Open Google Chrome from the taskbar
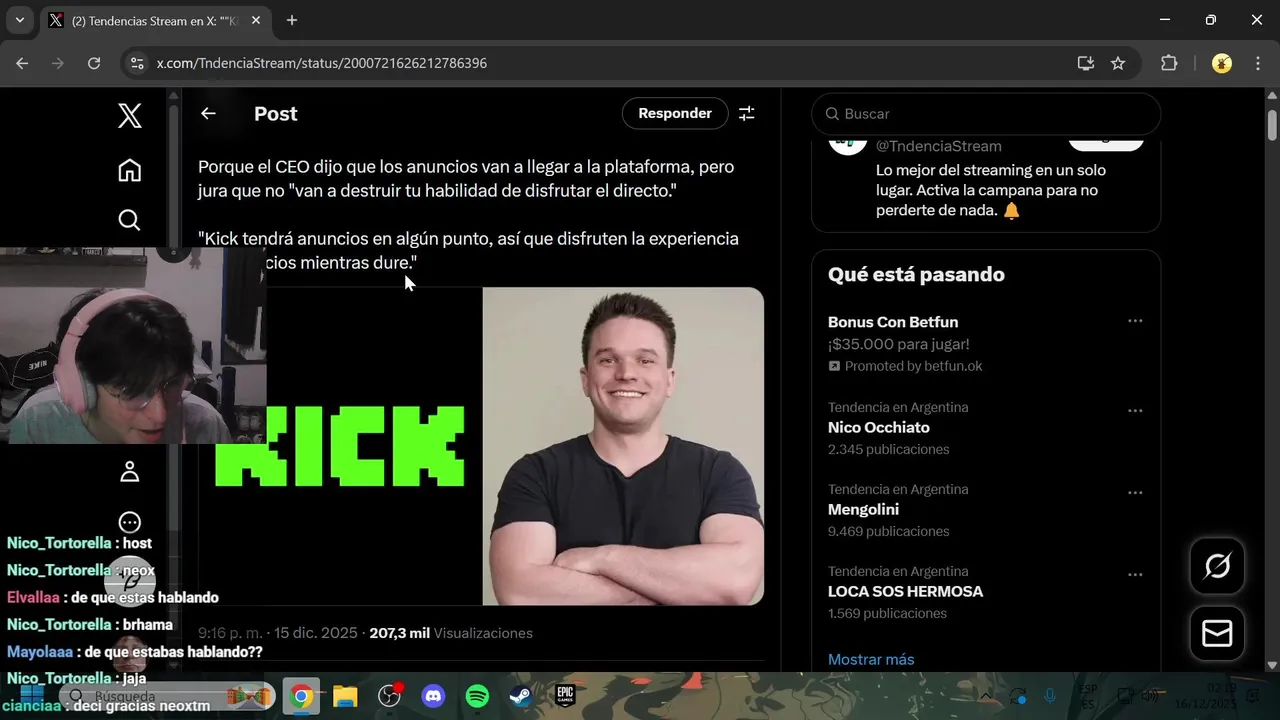1280x720 pixels. (301, 696)
